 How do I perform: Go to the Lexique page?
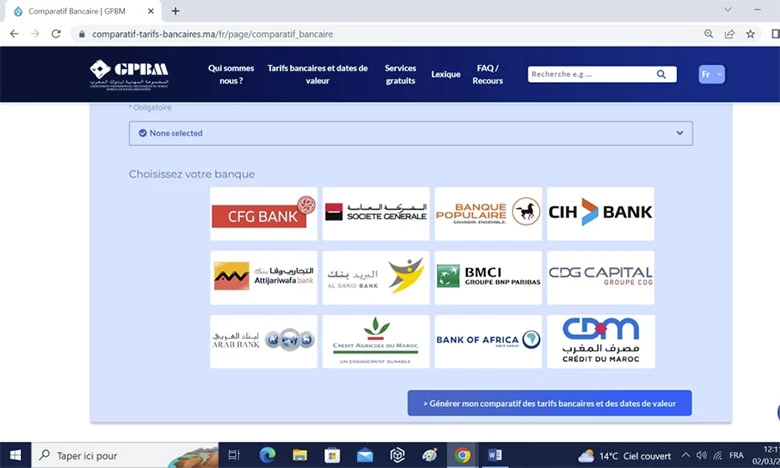coord(446,75)
